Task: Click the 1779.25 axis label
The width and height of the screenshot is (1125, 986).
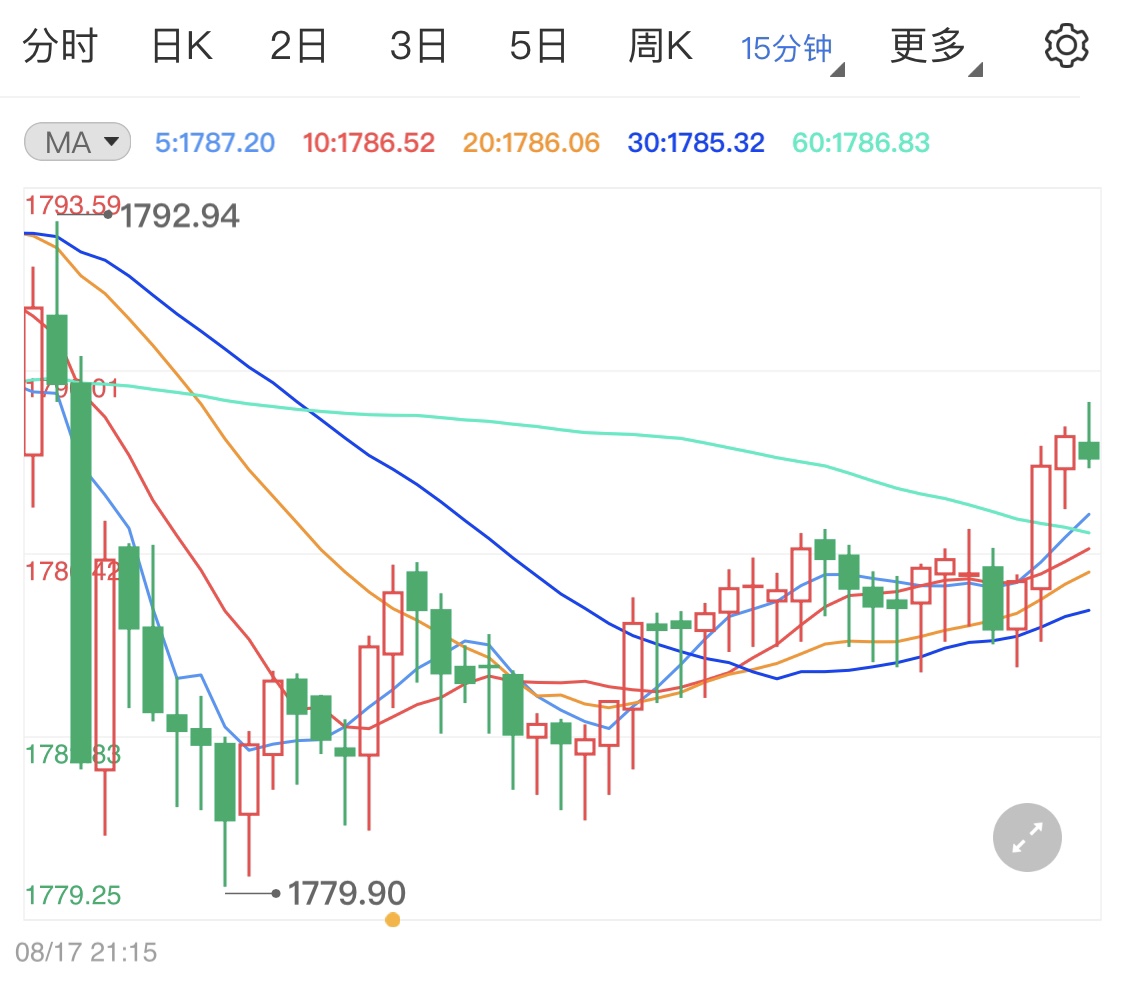Action: [73, 896]
